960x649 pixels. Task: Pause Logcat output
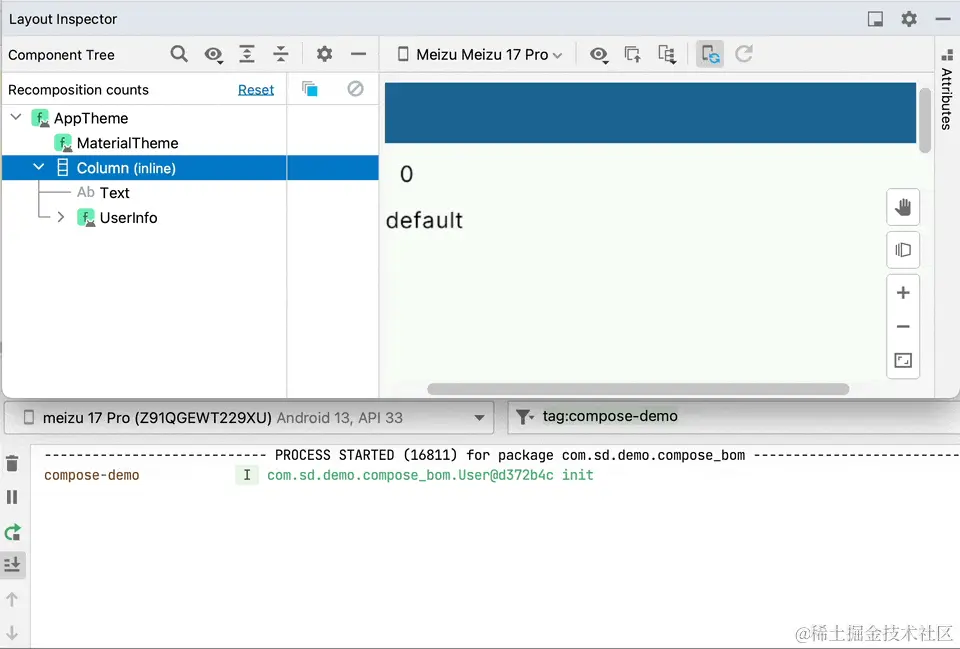[x=12, y=497]
